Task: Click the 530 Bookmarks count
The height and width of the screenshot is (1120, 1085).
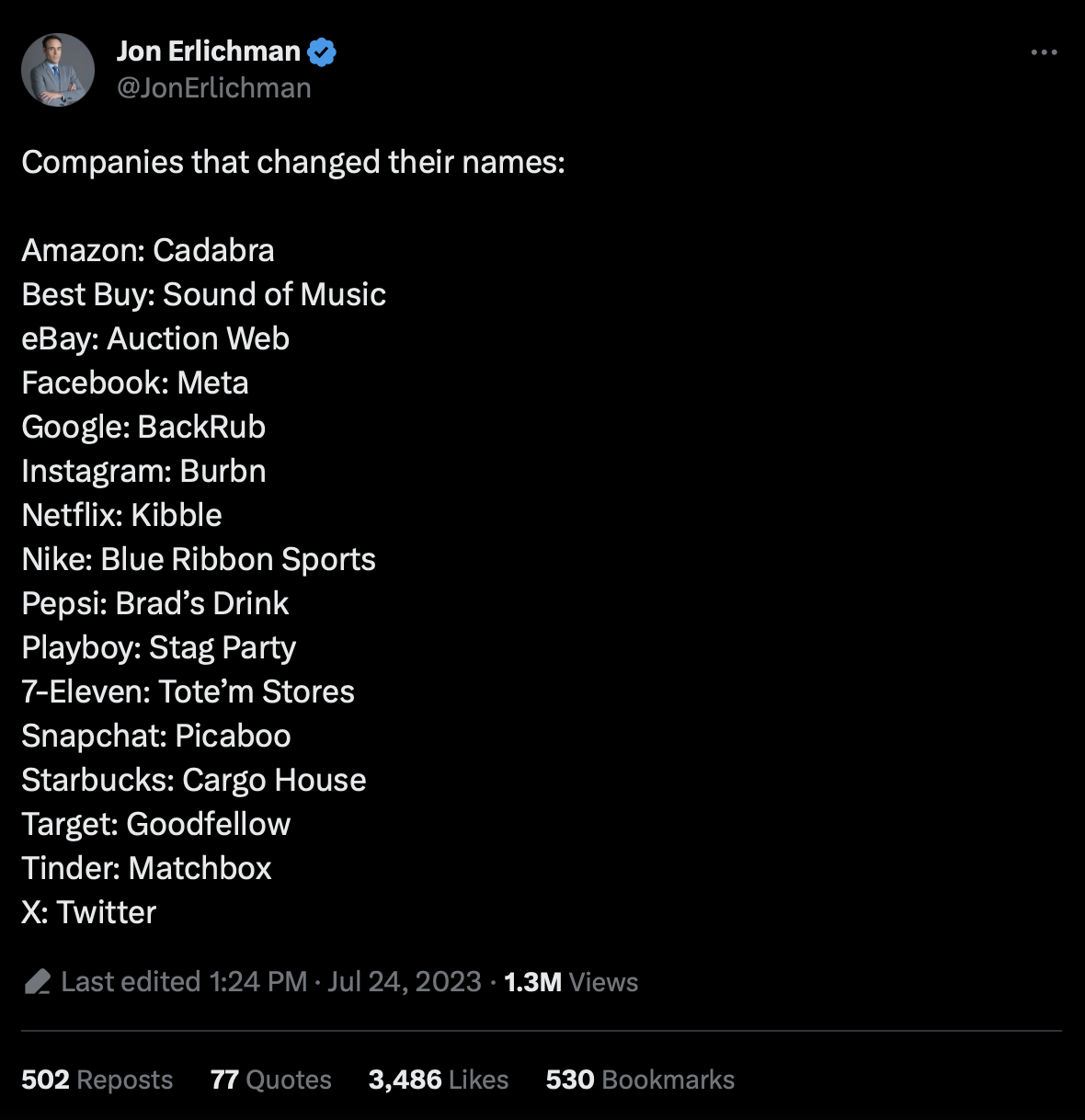Action: click(640, 1080)
